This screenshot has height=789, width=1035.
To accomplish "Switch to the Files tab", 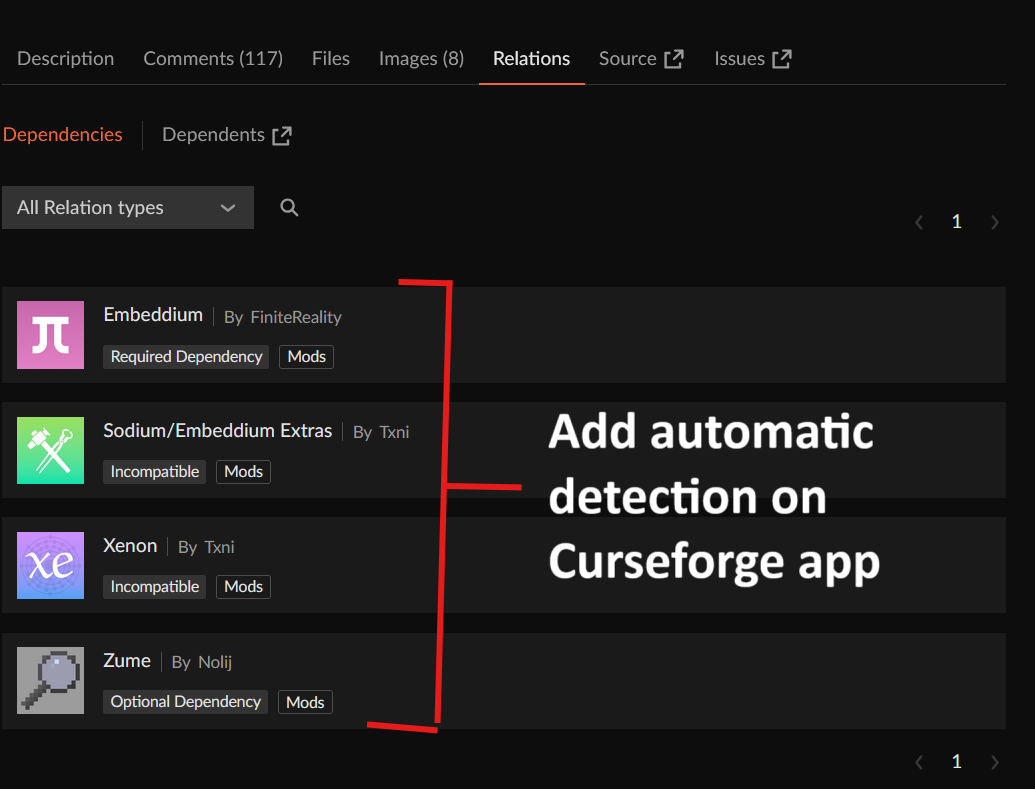I will coord(331,59).
